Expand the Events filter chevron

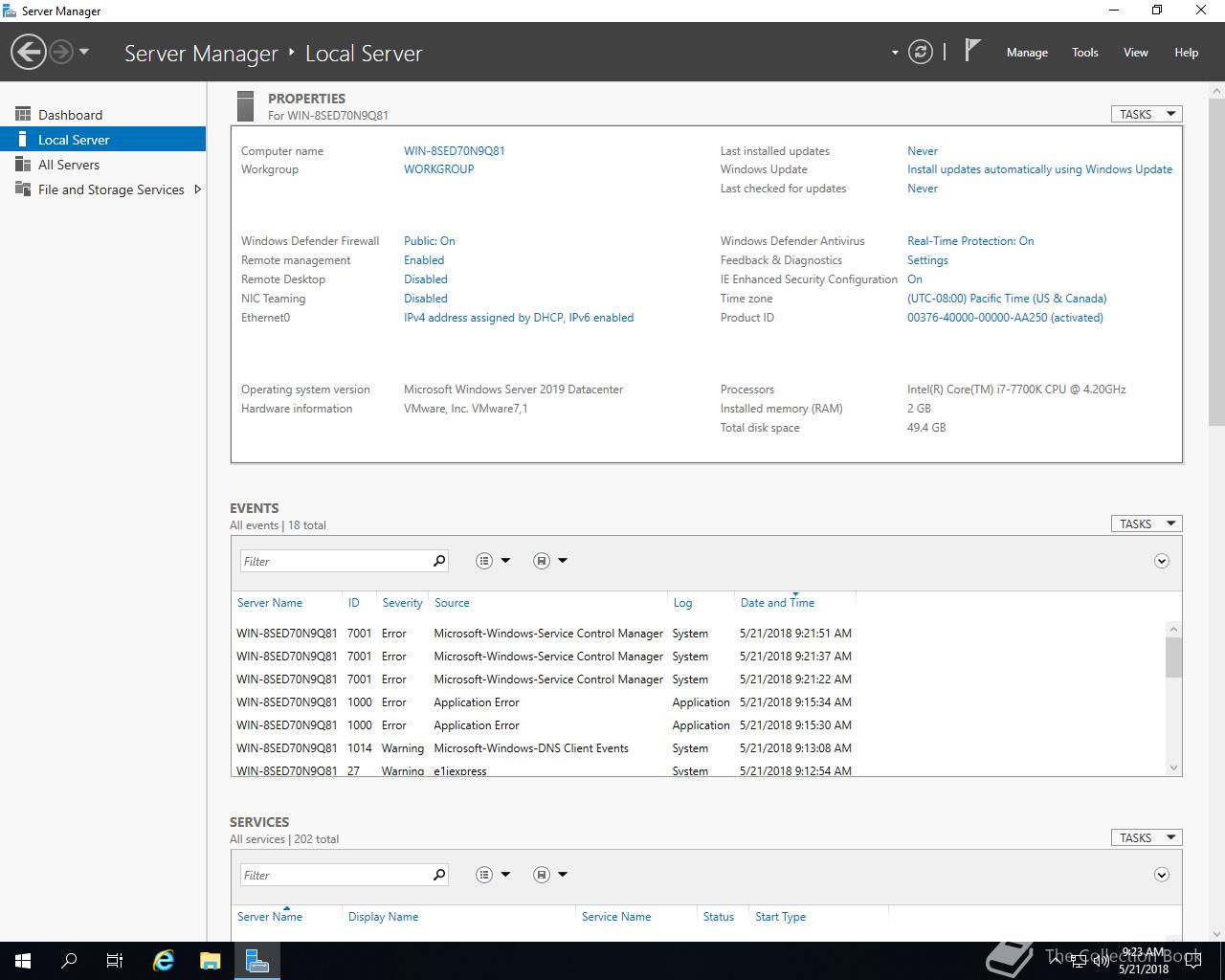[1162, 561]
